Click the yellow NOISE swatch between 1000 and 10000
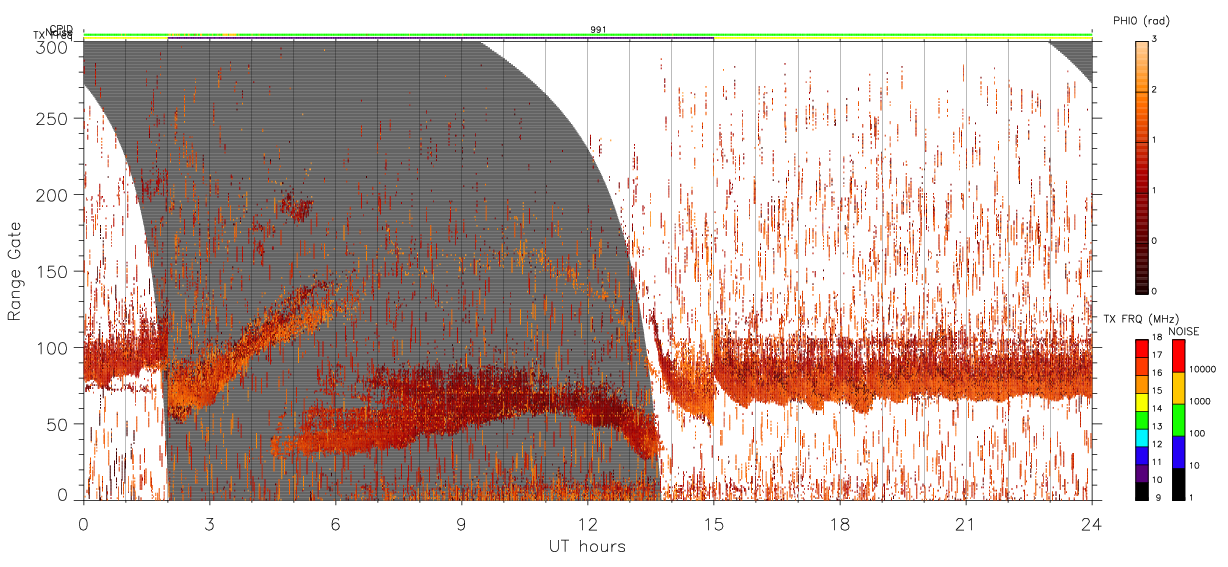This screenshot has height=567, width=1228. (1178, 388)
